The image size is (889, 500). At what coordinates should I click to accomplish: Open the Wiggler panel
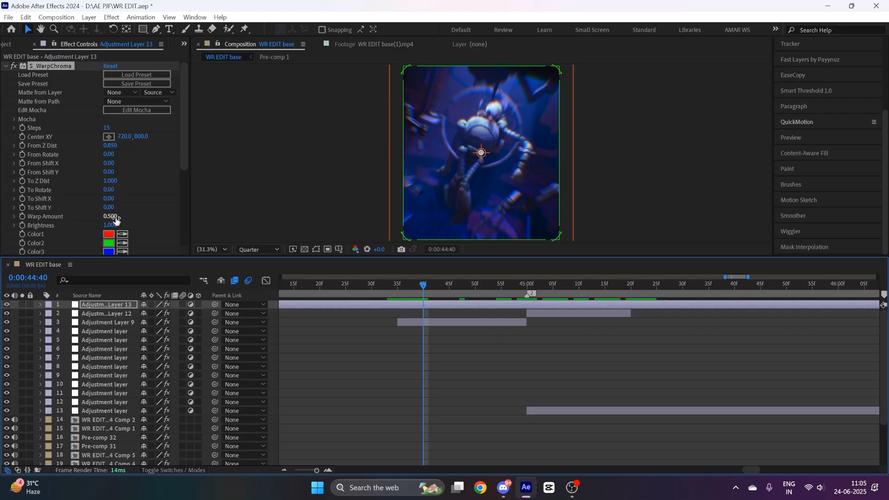(790, 231)
